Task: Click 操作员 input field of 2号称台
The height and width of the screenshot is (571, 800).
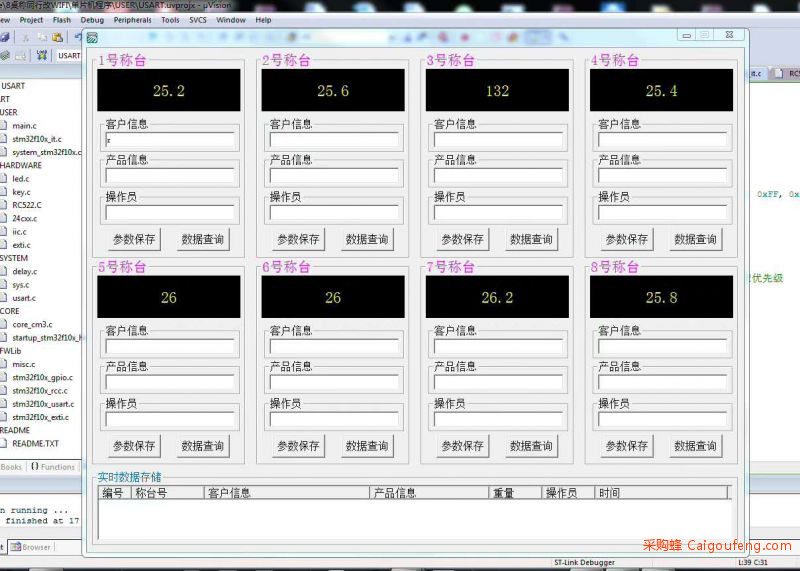Action: [334, 213]
